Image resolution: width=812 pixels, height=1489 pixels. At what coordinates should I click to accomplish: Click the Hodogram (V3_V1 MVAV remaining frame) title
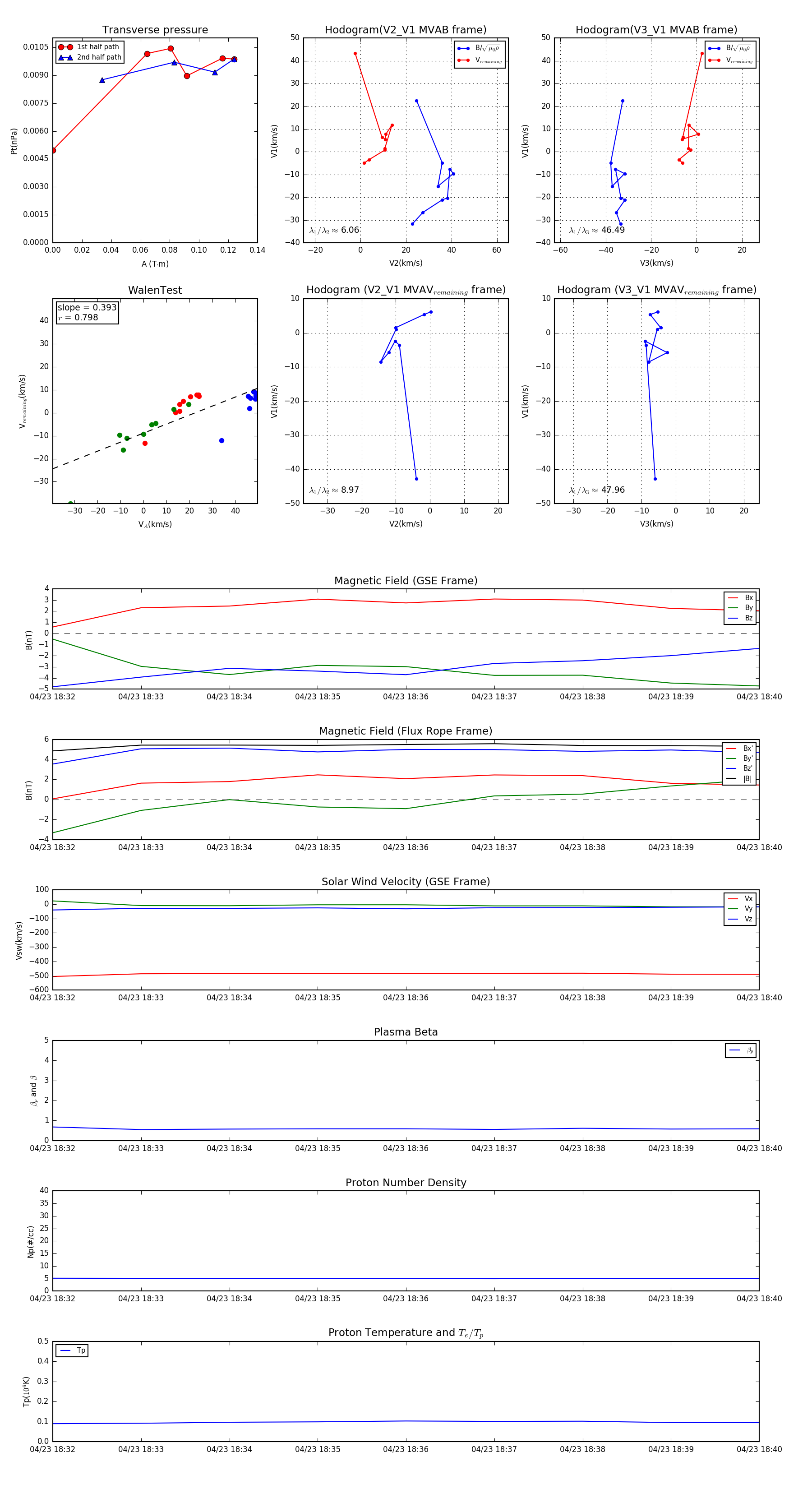[656, 290]
